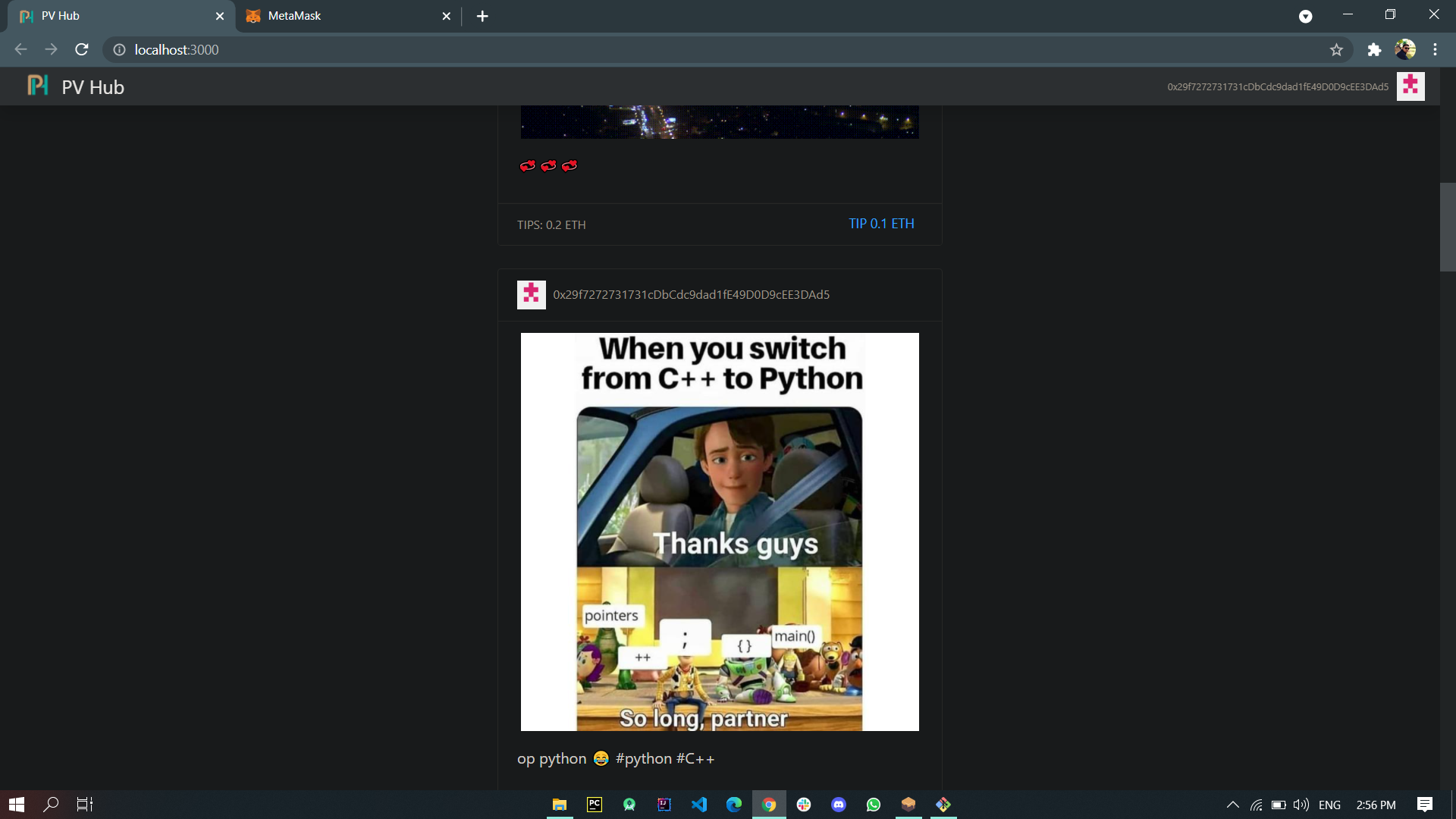The width and height of the screenshot is (1456, 819).
Task: Bookmark this page with the star icon
Action: [1336, 50]
